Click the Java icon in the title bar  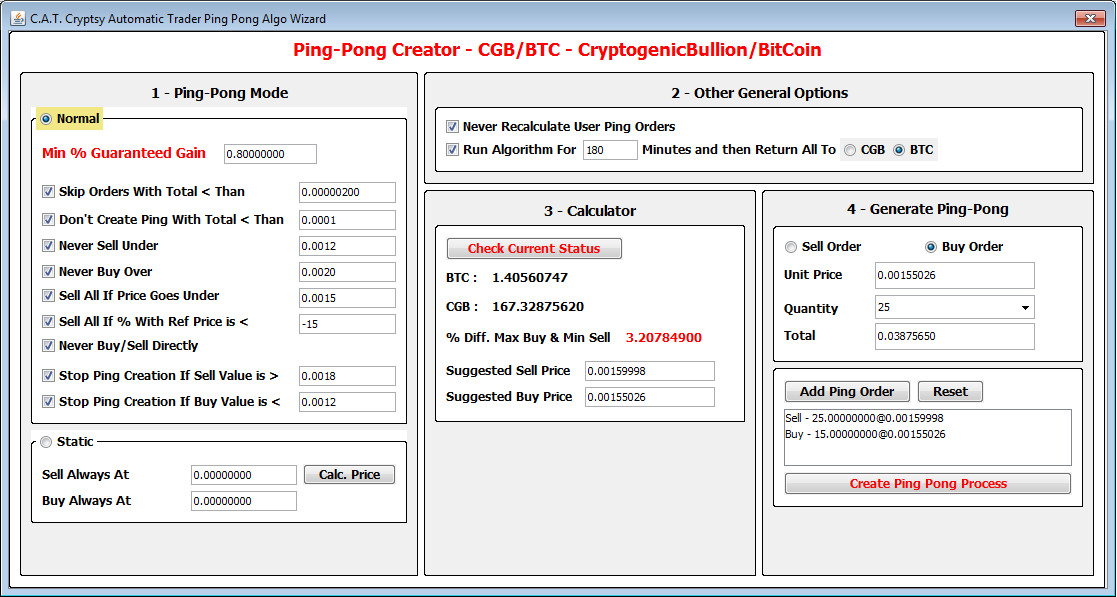(17, 18)
